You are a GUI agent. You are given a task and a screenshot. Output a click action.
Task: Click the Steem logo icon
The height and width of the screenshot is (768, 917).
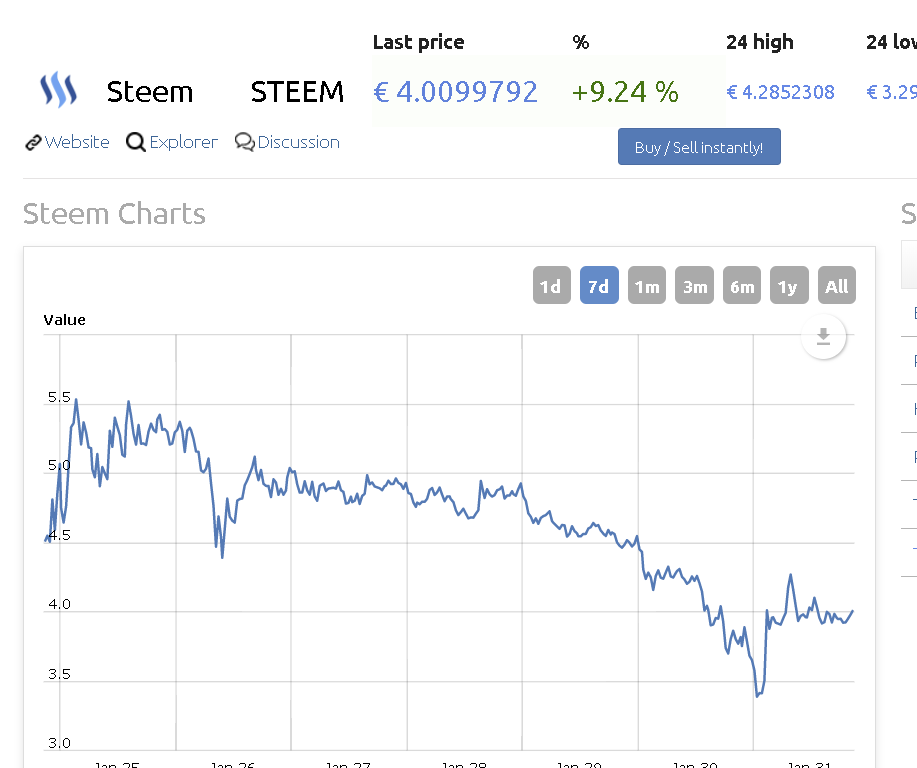pyautogui.click(x=57, y=89)
